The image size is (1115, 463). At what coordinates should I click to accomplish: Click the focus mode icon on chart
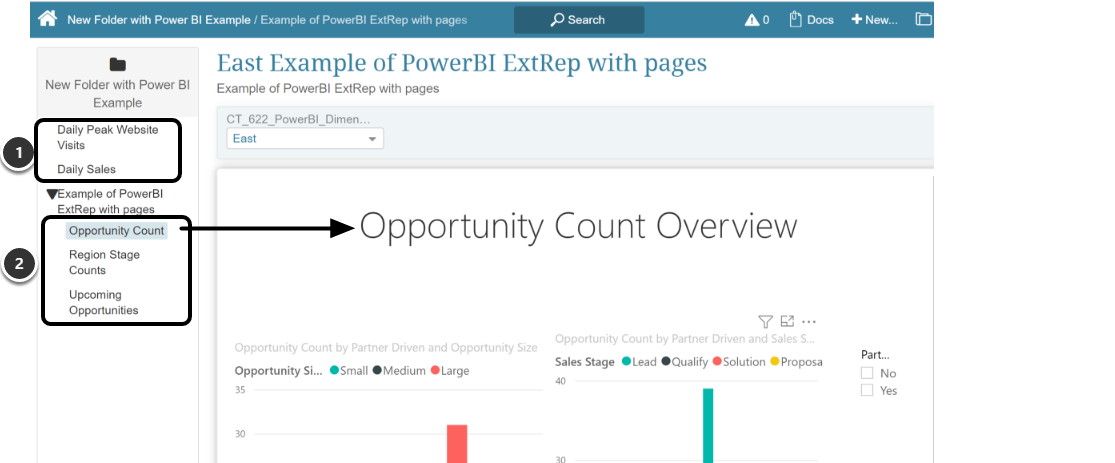[787, 321]
